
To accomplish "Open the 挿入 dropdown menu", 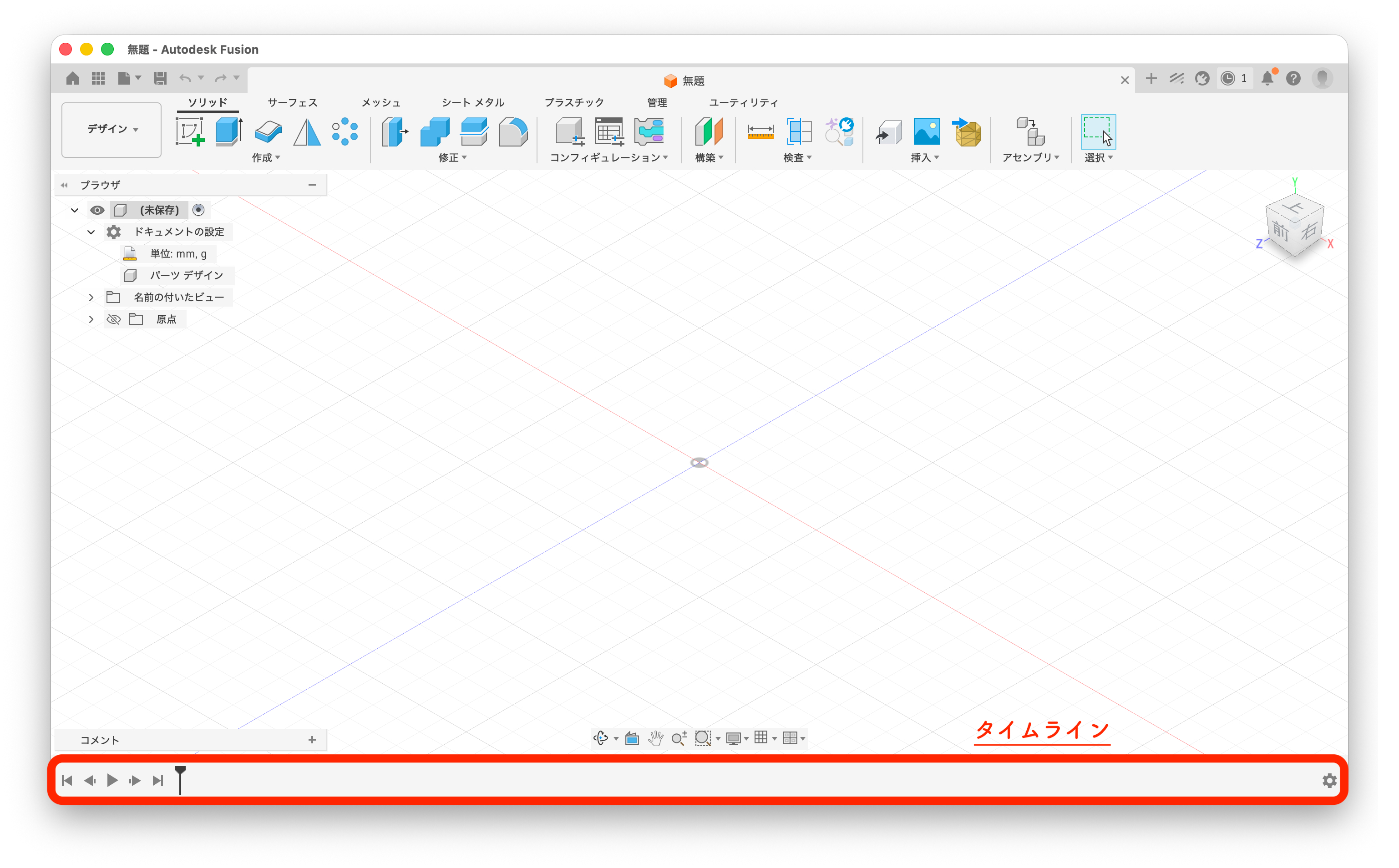I will [925, 157].
